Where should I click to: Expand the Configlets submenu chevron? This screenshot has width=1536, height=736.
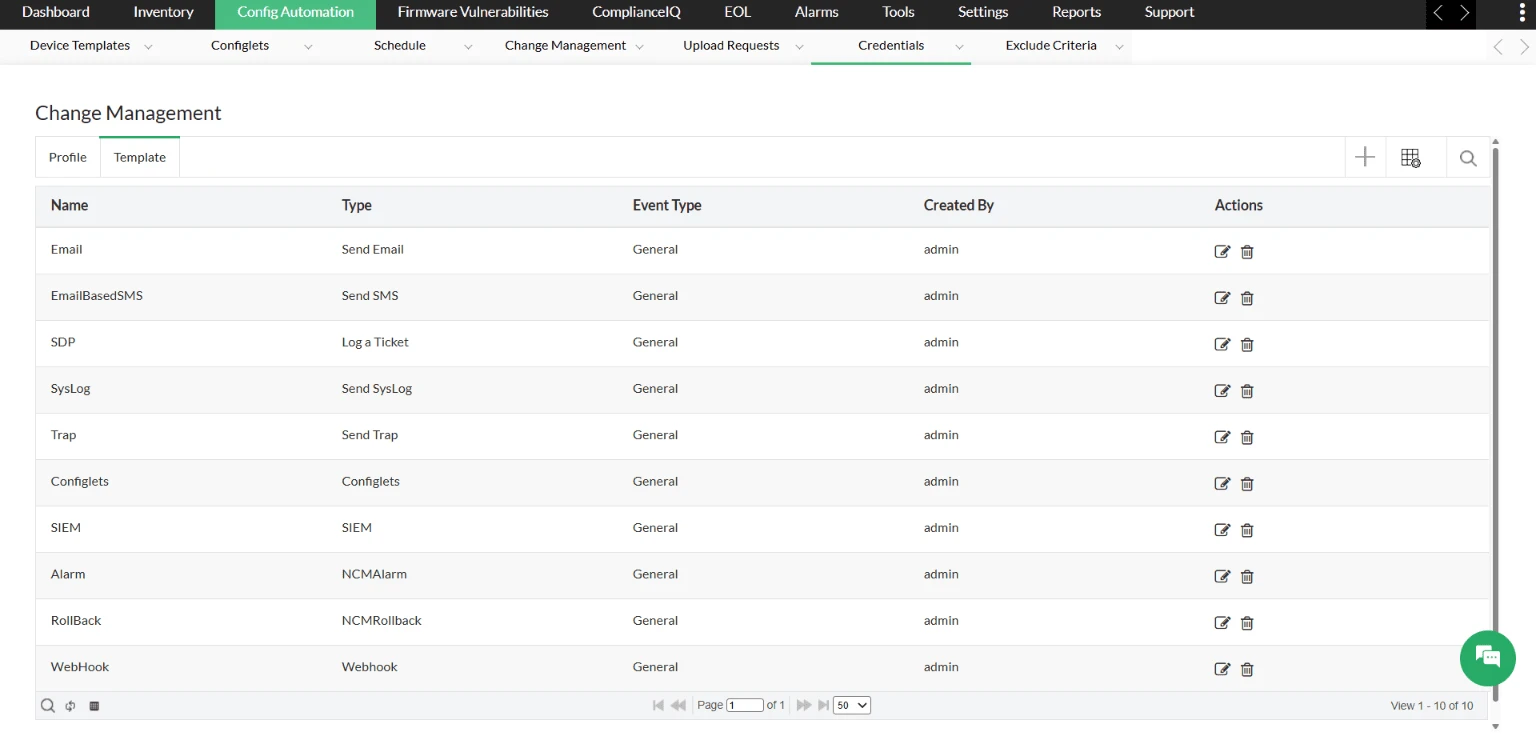coord(308,47)
